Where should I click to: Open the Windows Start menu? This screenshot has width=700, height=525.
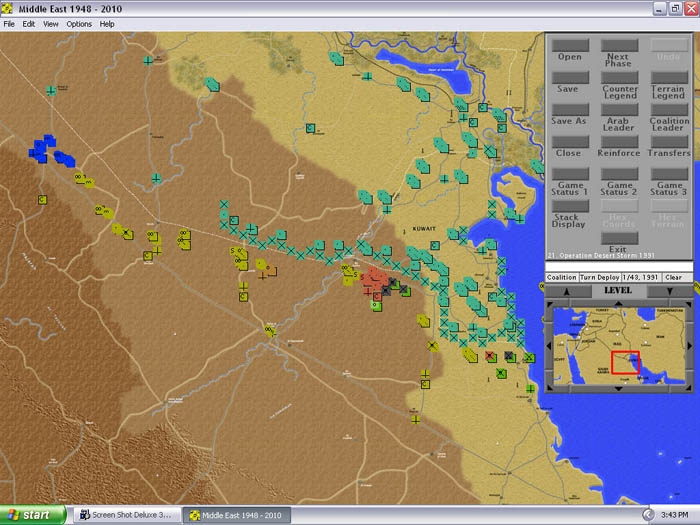[x=32, y=515]
